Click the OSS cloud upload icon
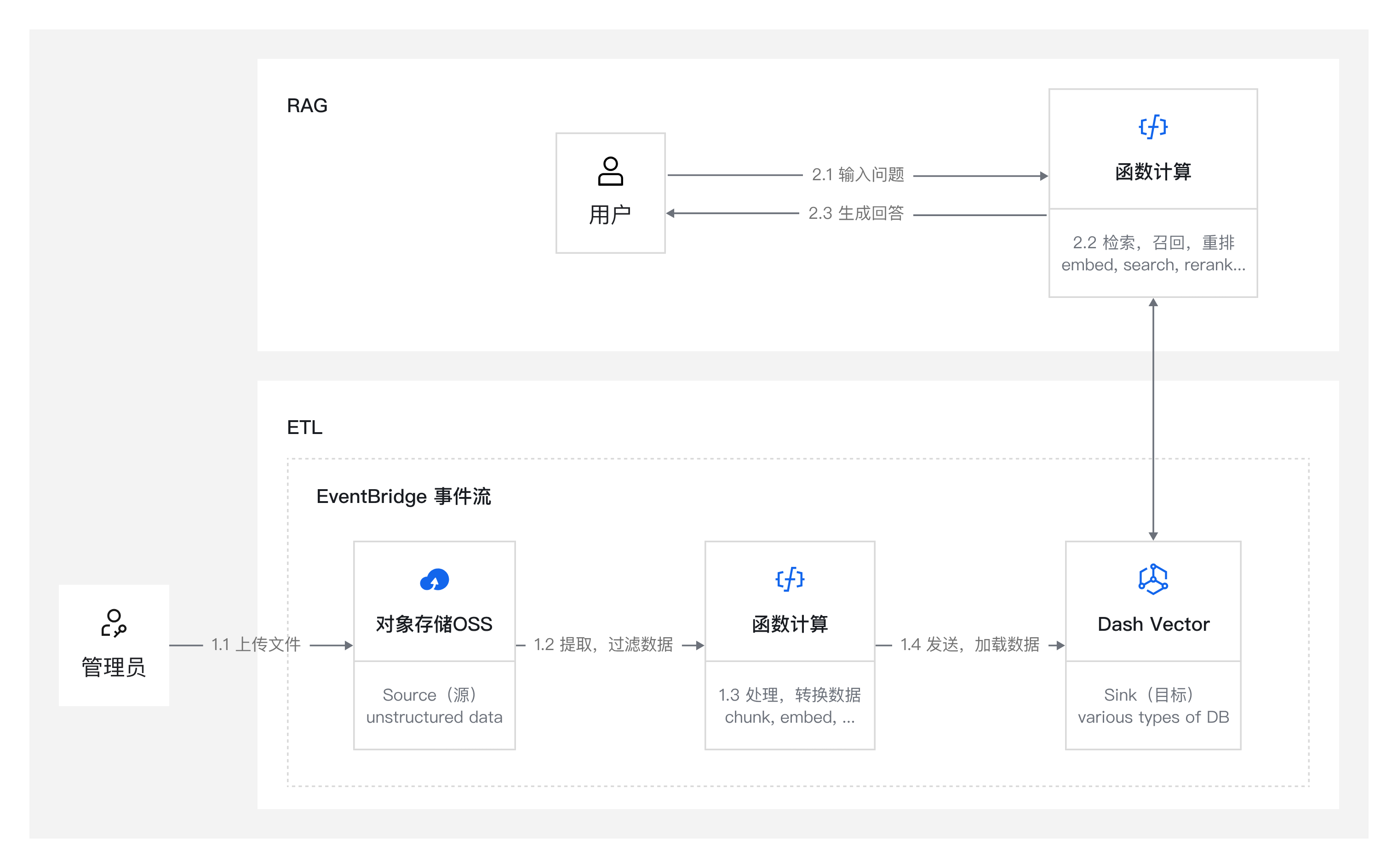The height and width of the screenshot is (868, 1398). click(x=434, y=580)
